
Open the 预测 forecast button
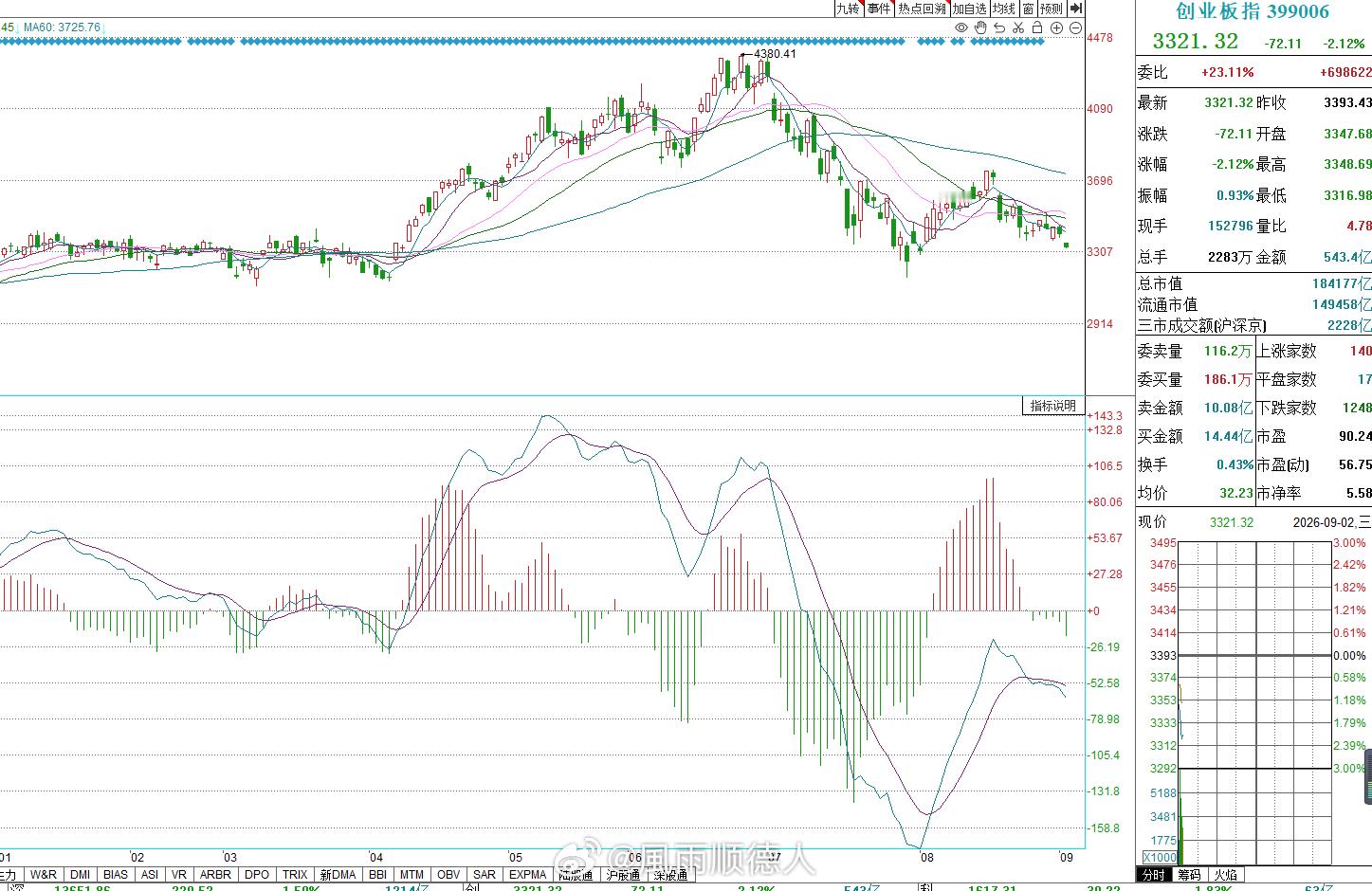click(1052, 9)
